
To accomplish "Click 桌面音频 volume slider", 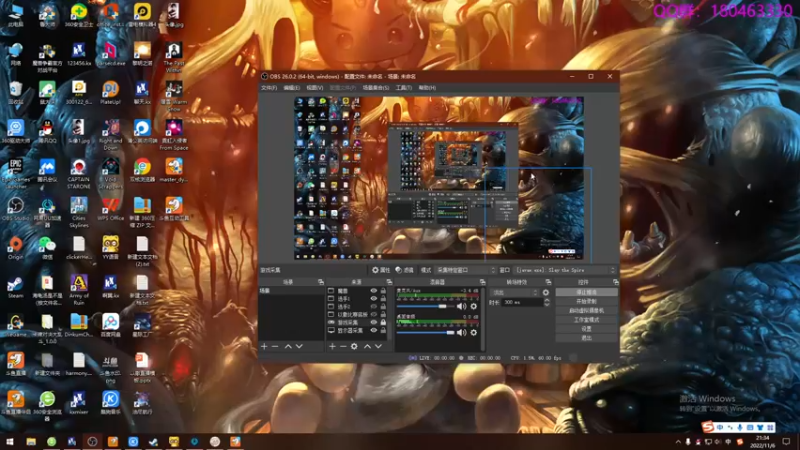I will [x=425, y=333].
